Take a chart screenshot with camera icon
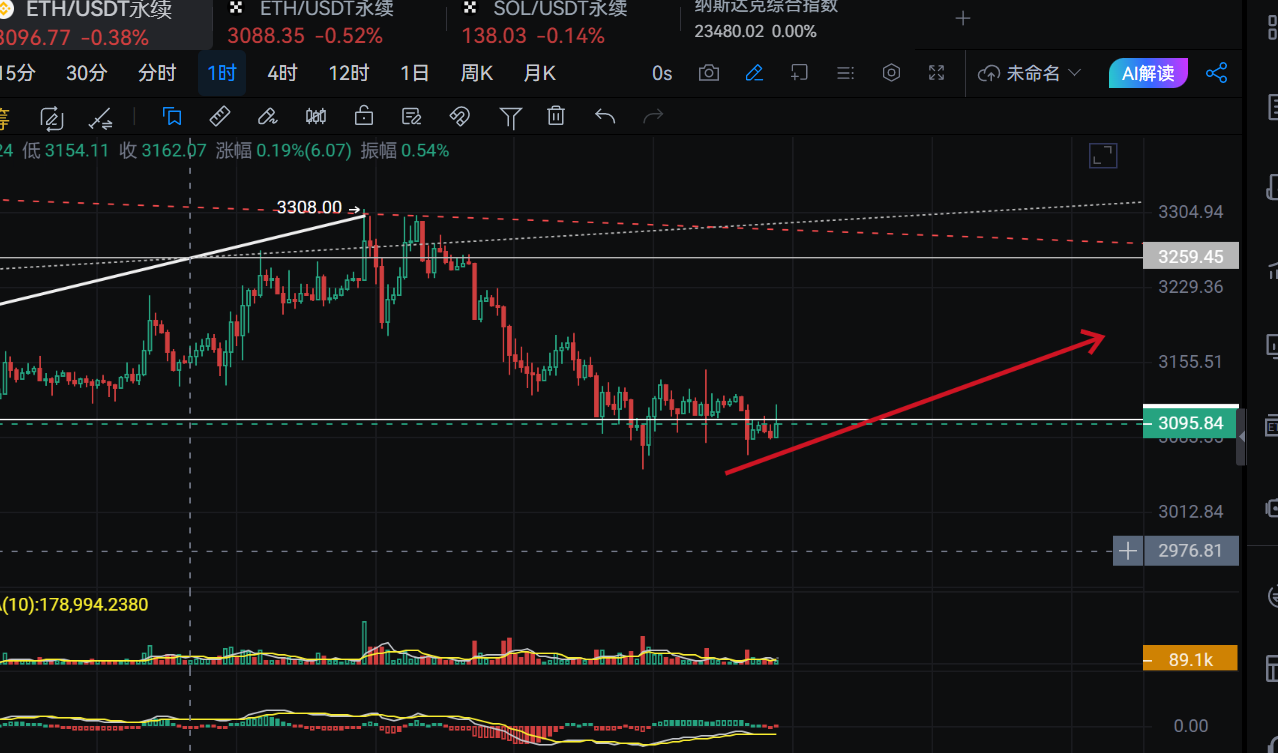This screenshot has height=753, width=1278. (709, 73)
